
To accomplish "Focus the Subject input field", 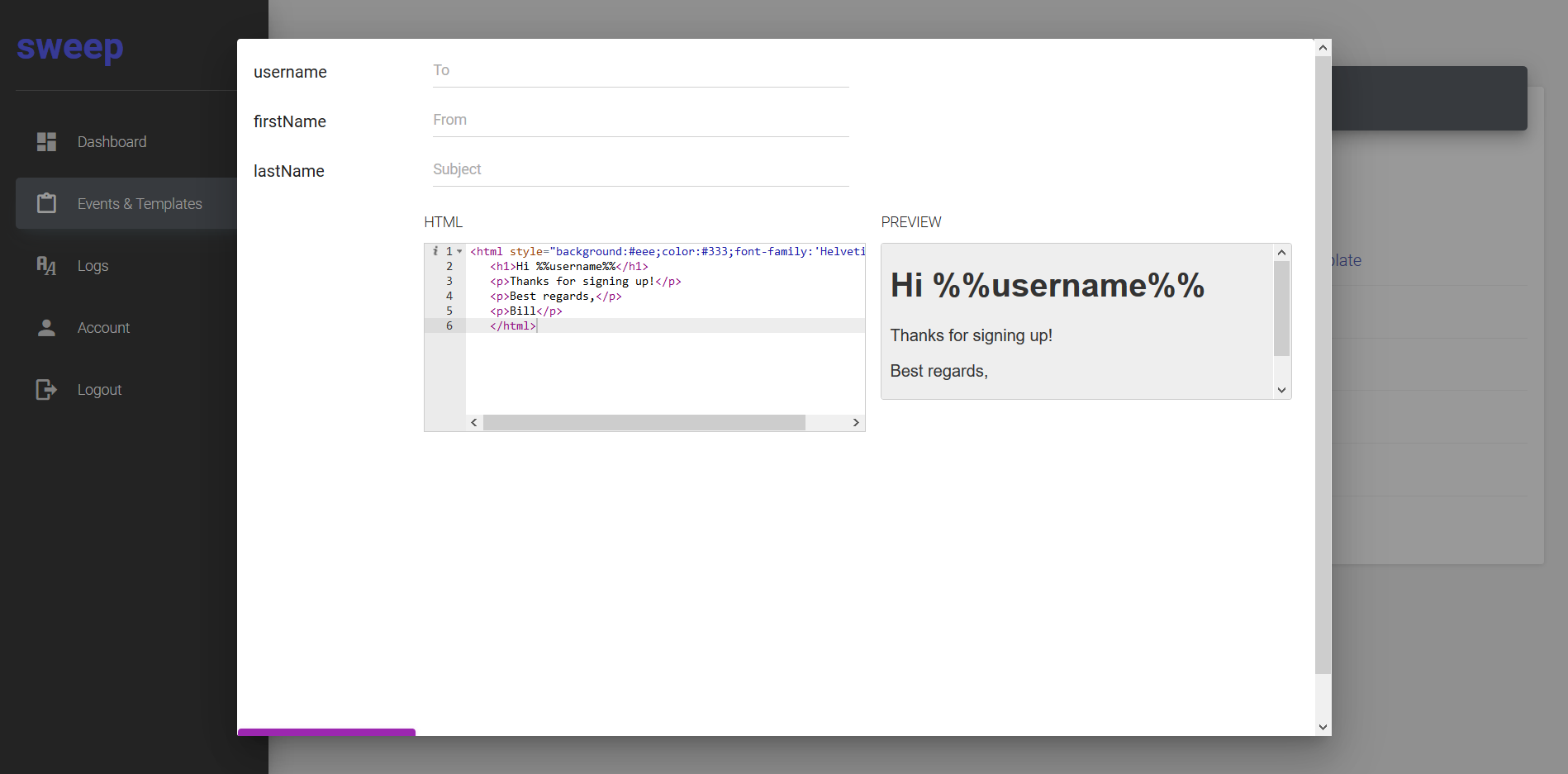I will pyautogui.click(x=640, y=170).
